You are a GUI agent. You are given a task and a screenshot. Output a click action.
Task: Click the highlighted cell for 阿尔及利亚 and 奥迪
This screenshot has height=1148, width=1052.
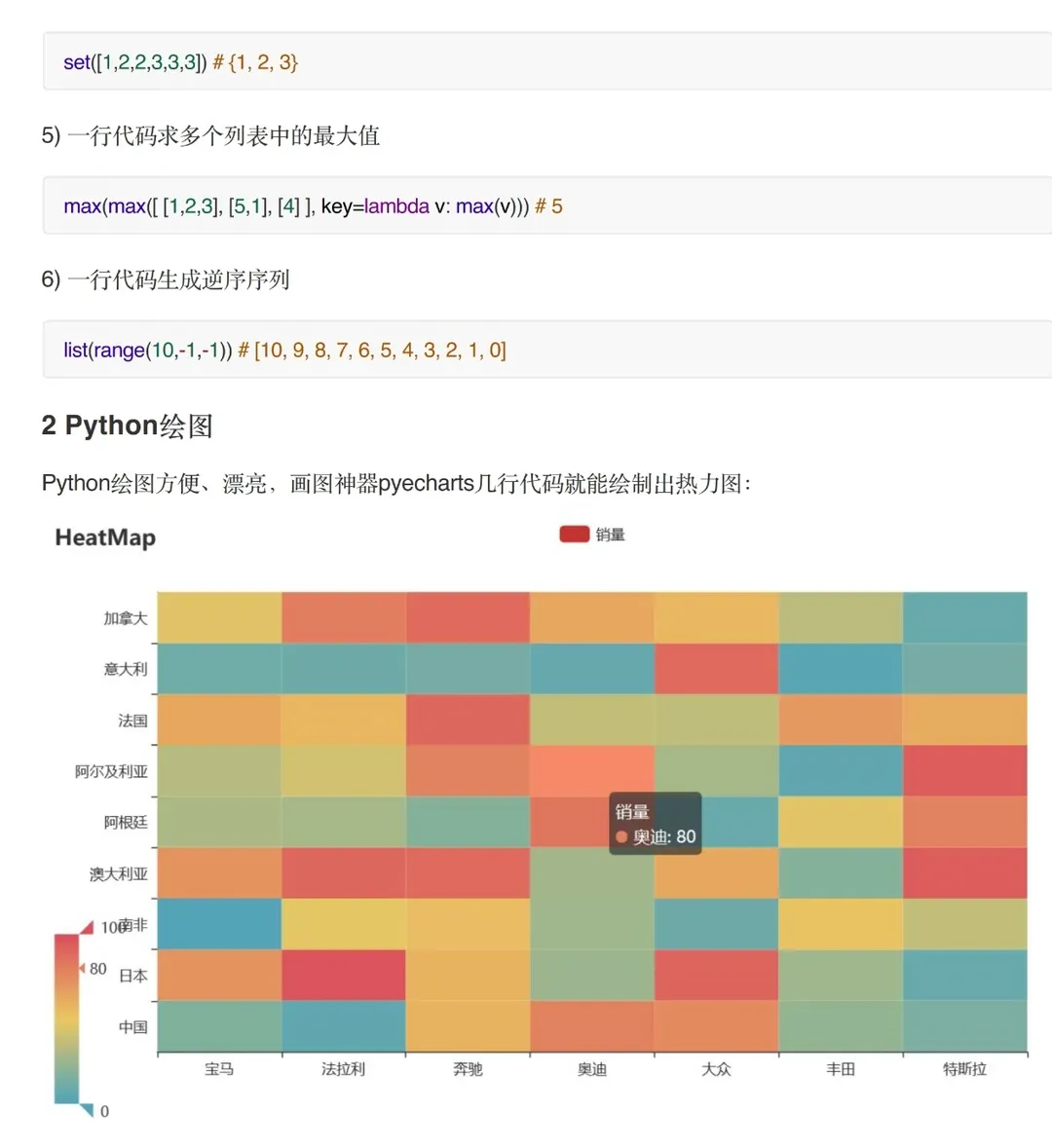(x=592, y=770)
